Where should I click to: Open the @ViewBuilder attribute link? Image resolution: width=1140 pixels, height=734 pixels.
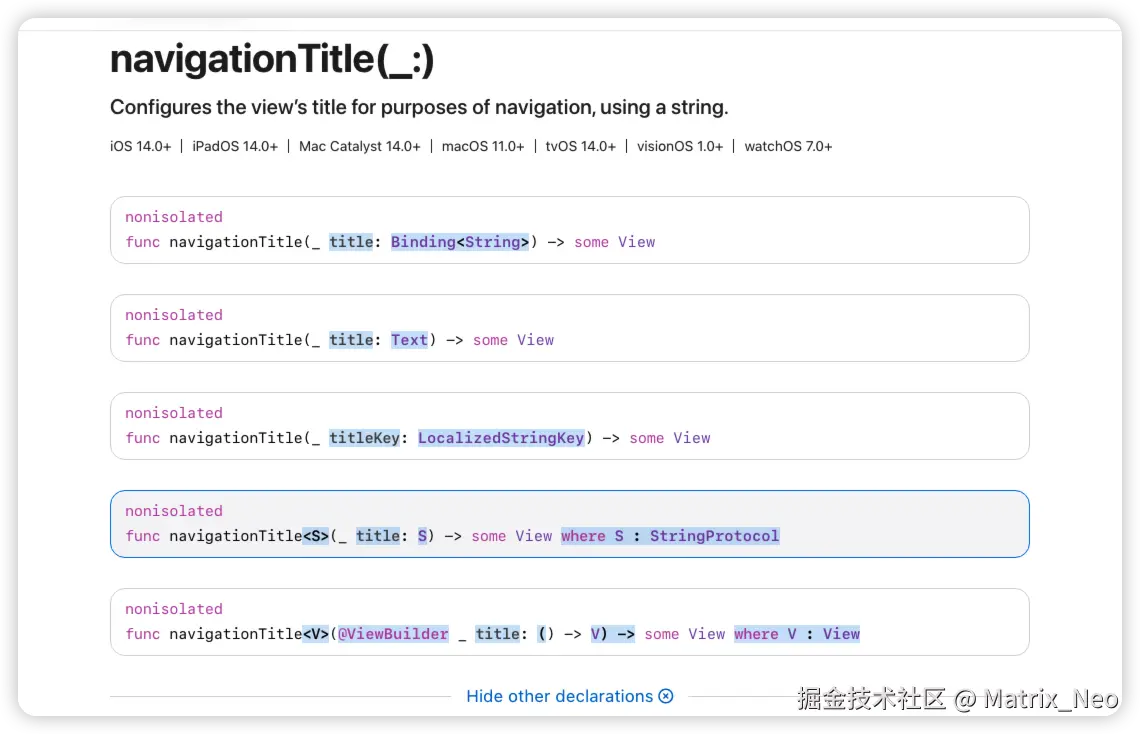393,634
